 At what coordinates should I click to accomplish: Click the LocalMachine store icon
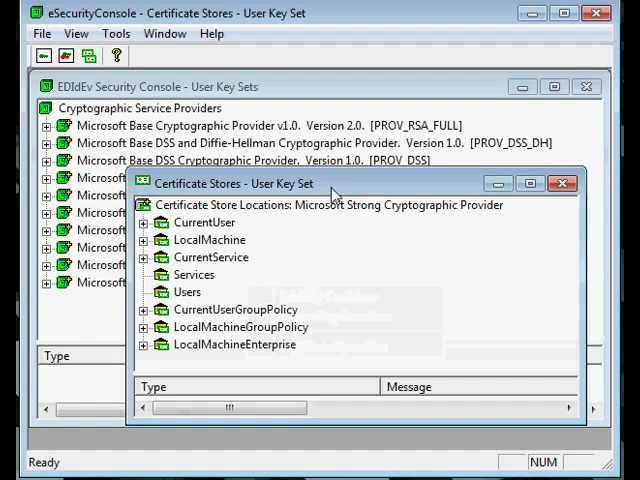(161, 240)
